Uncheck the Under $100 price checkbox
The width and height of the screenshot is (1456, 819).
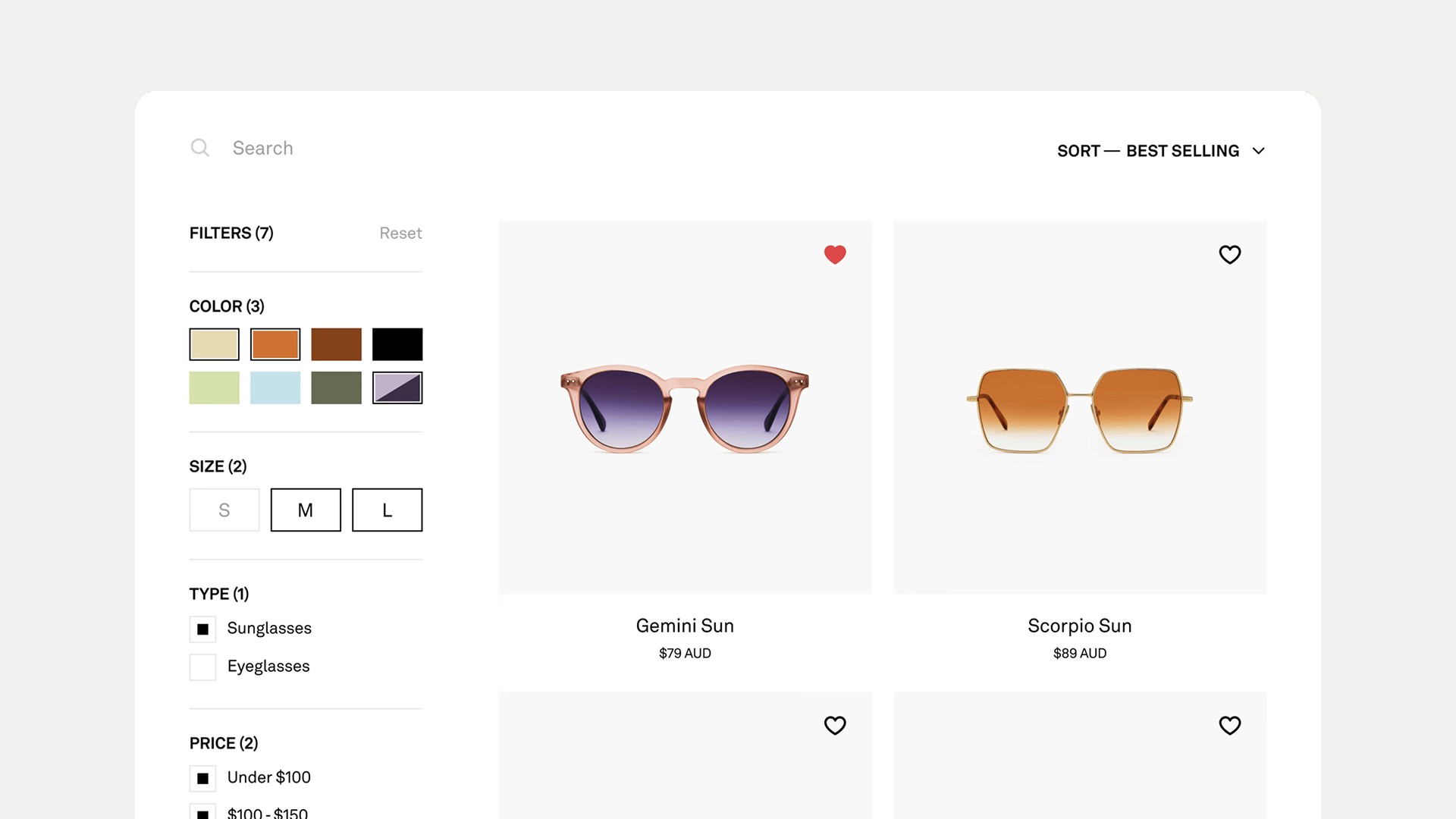202,778
